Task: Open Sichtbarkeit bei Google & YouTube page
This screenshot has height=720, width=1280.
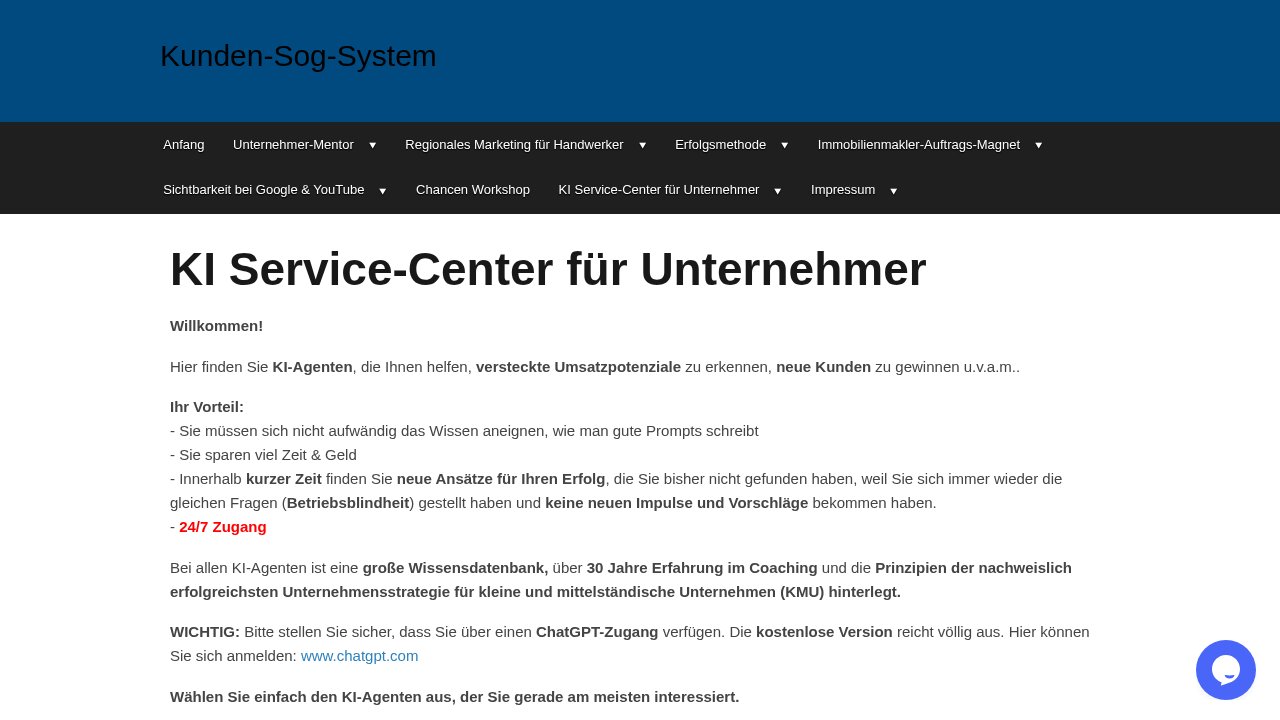Action: pos(264,190)
